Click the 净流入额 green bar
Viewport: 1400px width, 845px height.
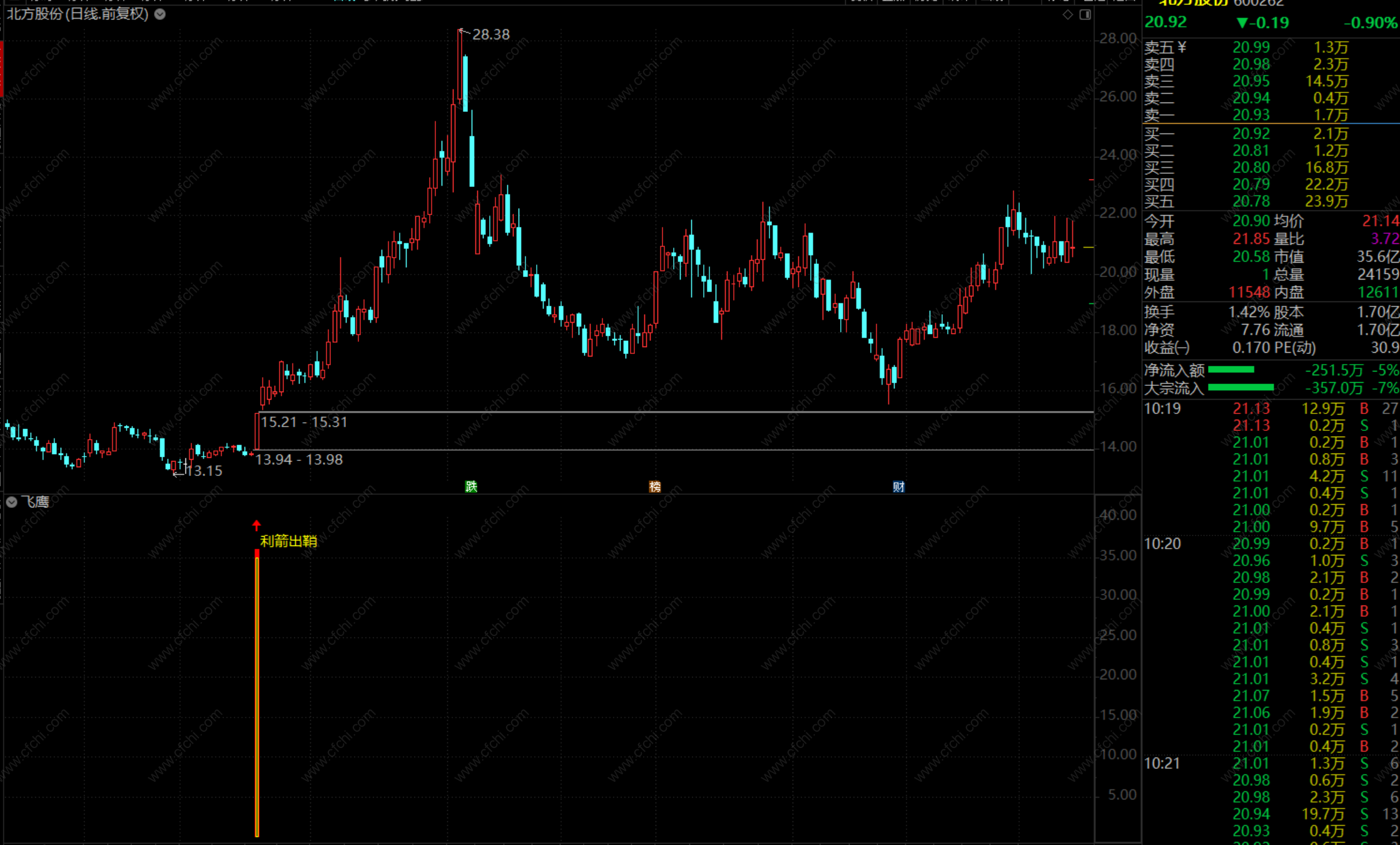click(1231, 370)
